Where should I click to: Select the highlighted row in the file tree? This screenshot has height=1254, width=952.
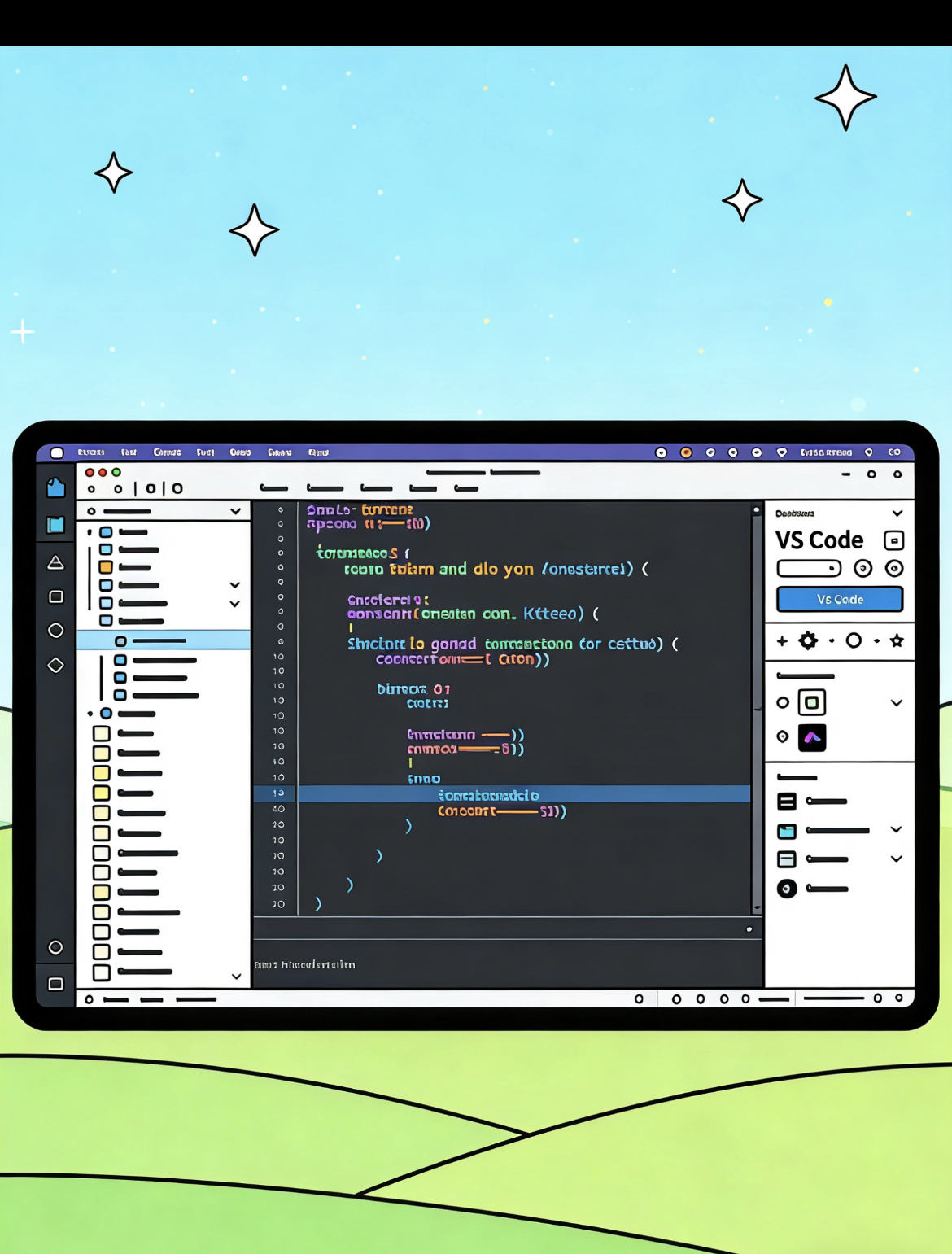tap(164, 640)
